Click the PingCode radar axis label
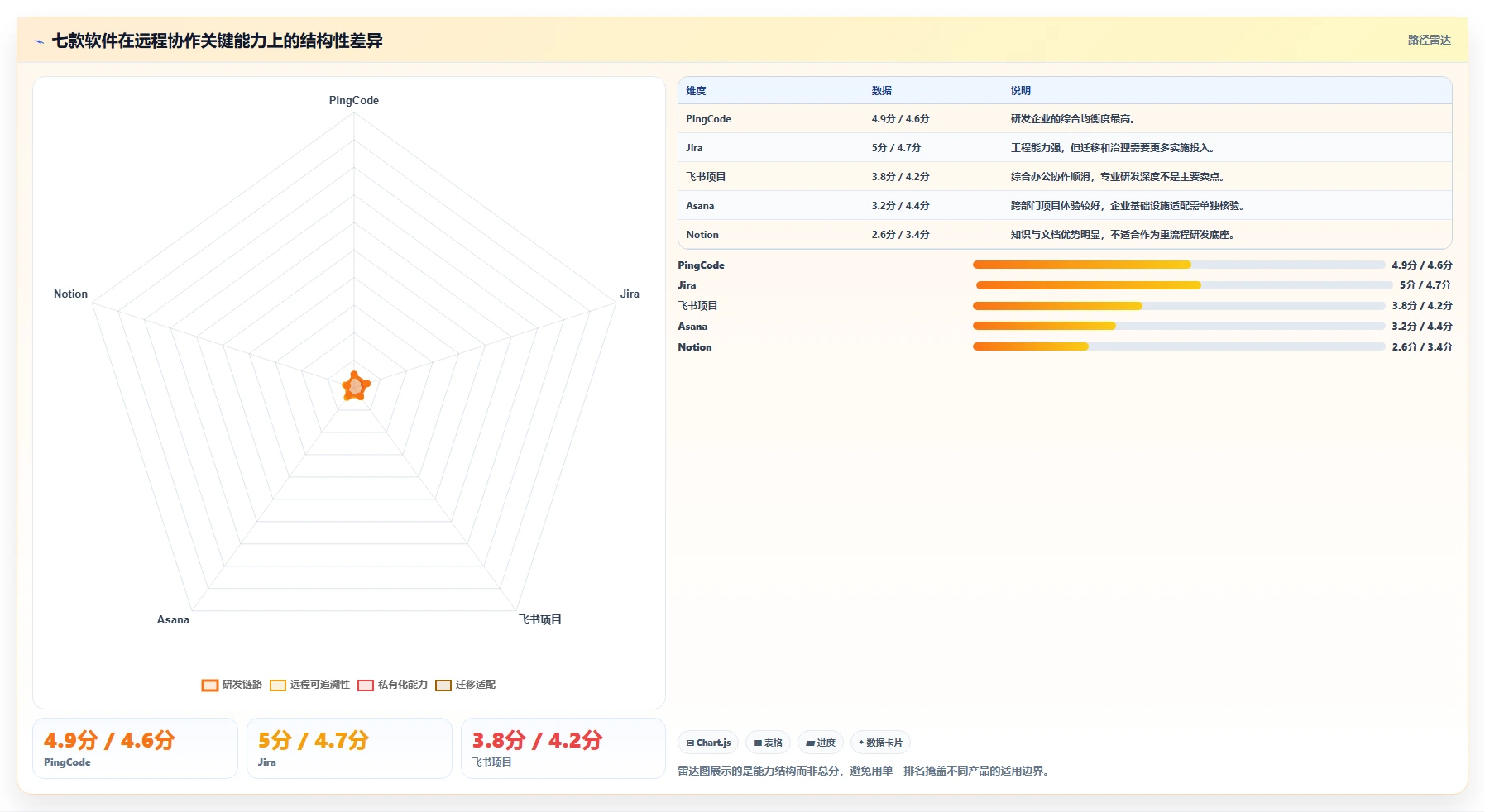The image size is (1485, 812). pos(354,100)
